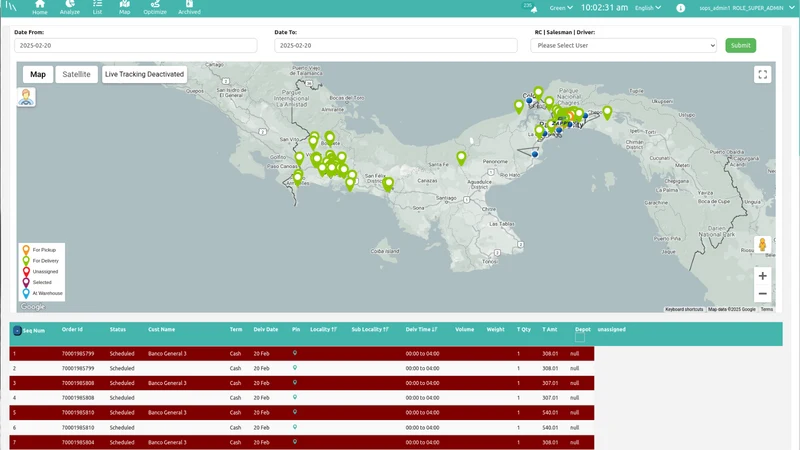Click the Google logo on map
800x450 pixels.
tap(33, 307)
